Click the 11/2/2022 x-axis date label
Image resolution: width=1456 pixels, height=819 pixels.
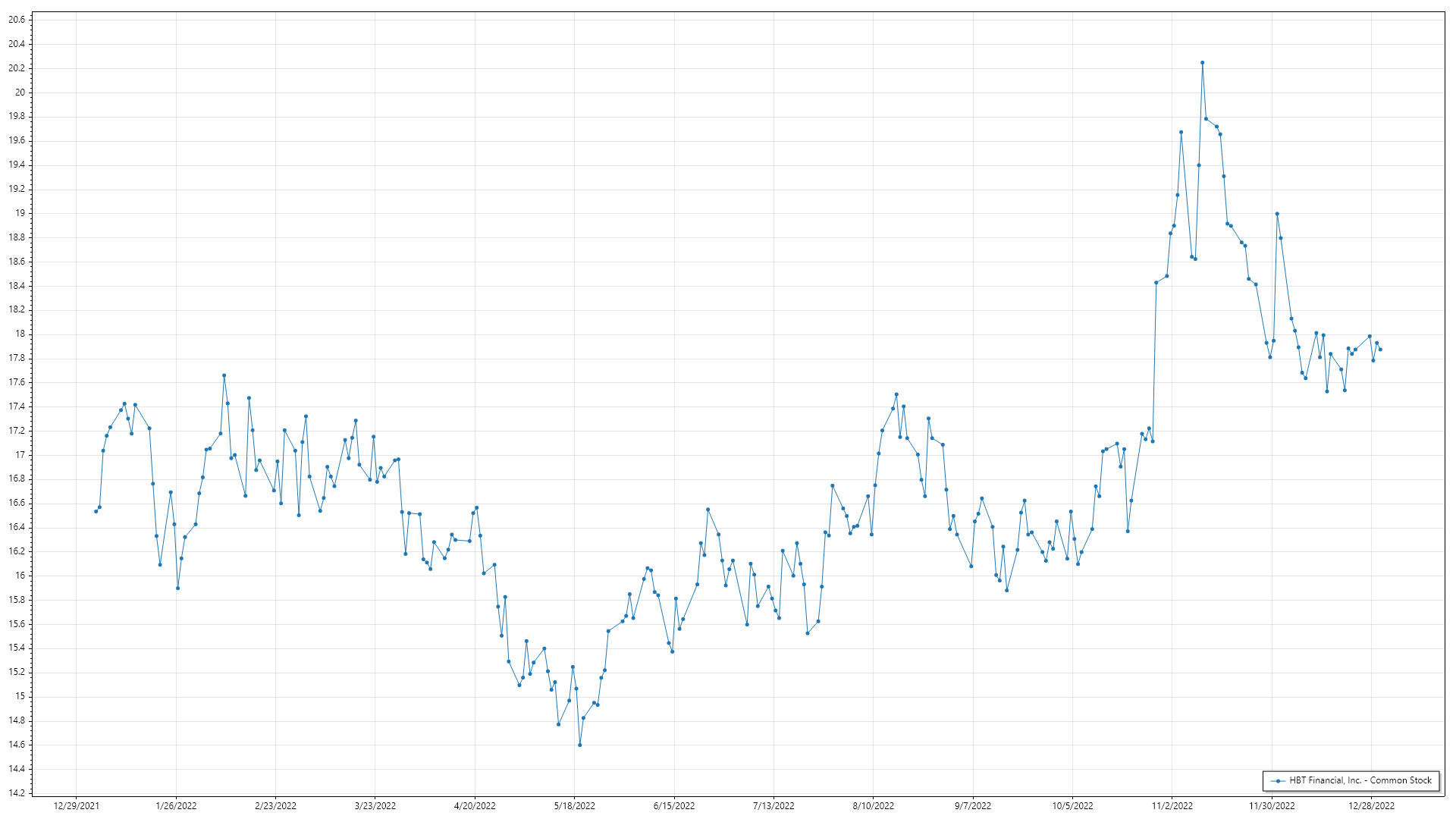(1172, 805)
